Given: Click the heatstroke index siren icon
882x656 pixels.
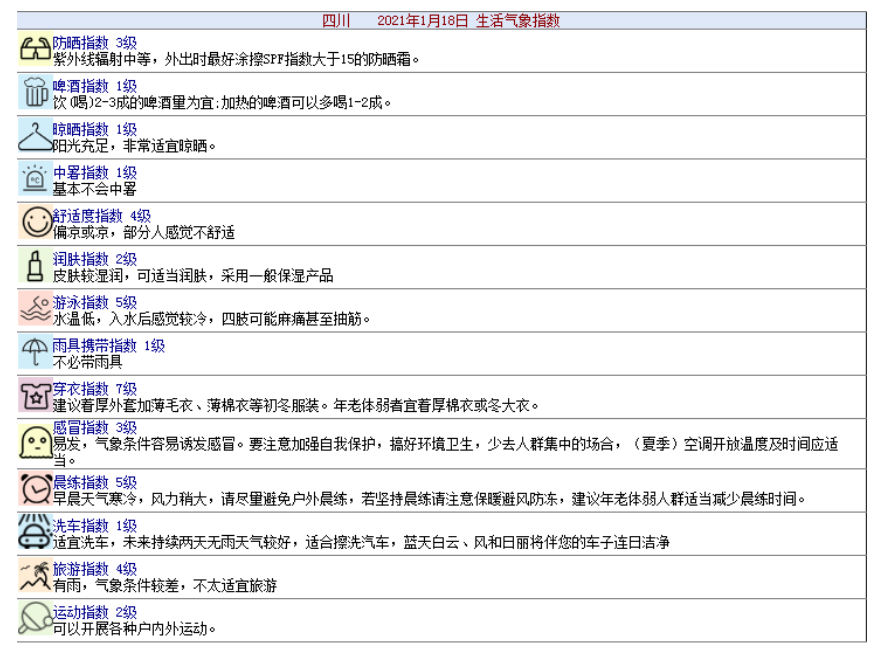Looking at the screenshot, I should [x=35, y=180].
